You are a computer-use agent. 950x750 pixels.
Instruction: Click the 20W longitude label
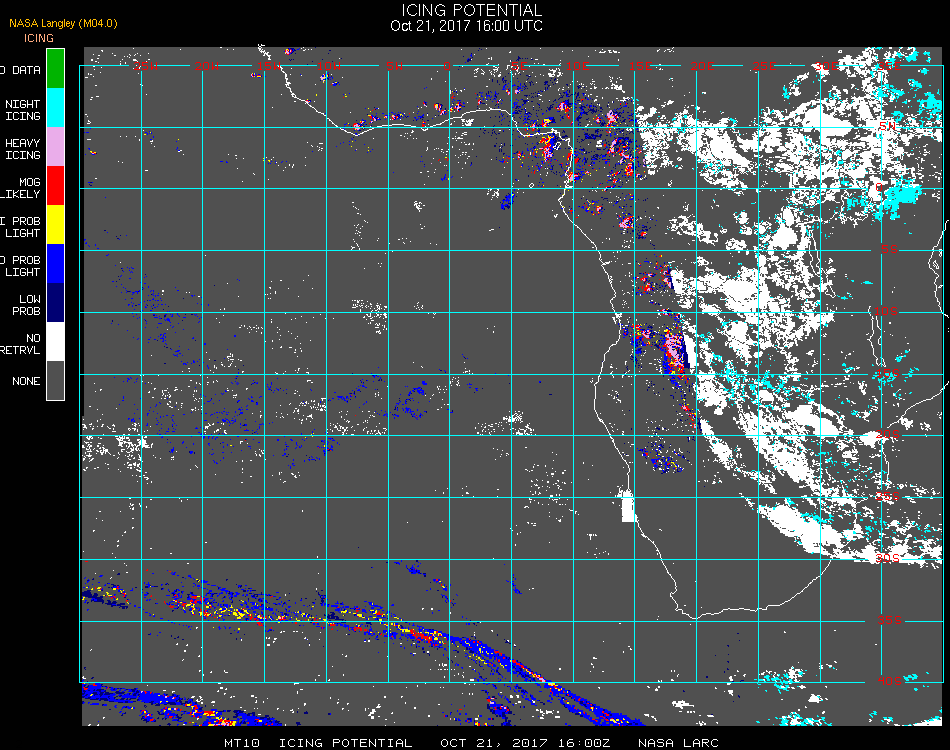coord(207,66)
